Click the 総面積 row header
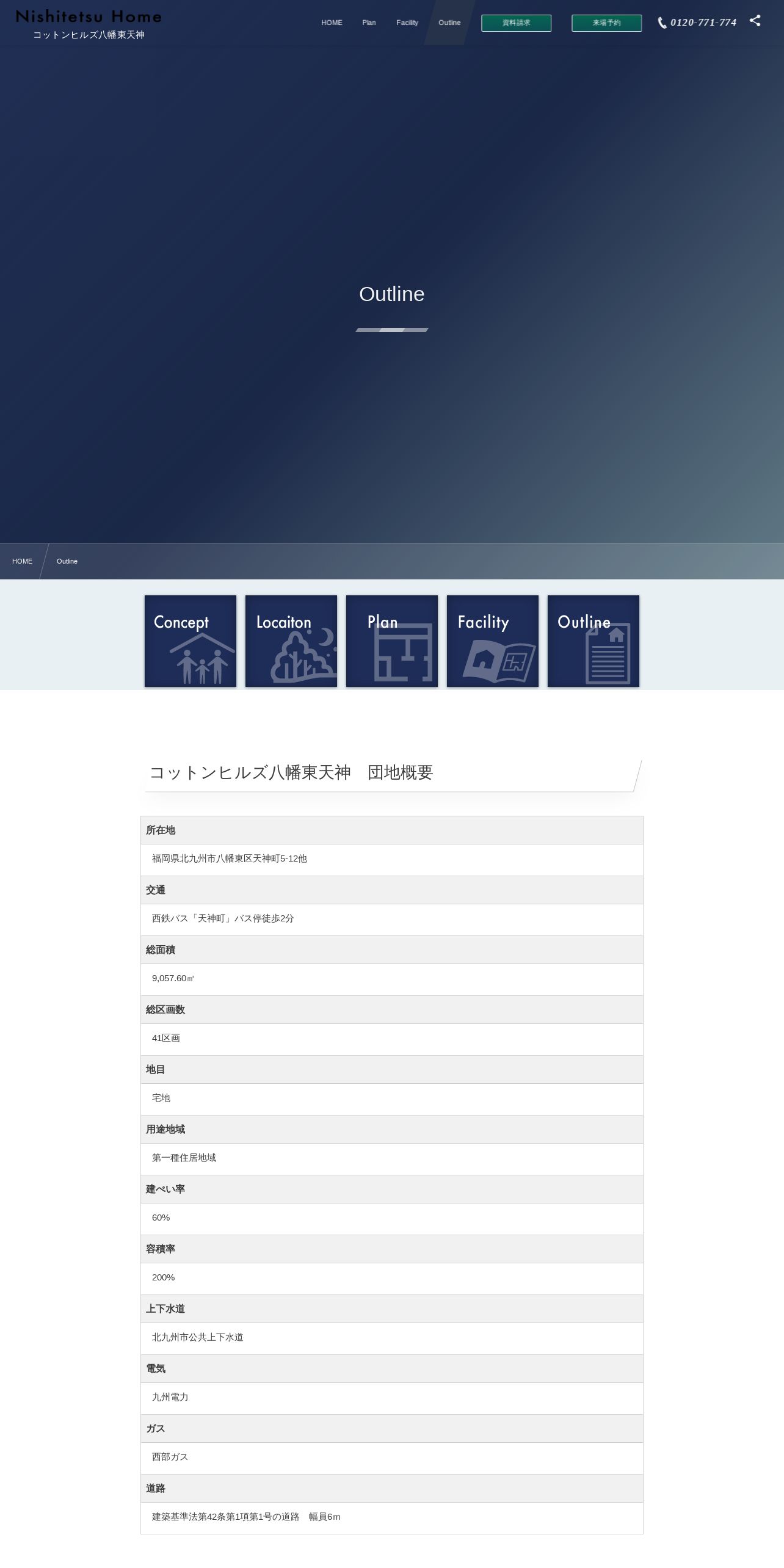 (x=392, y=950)
